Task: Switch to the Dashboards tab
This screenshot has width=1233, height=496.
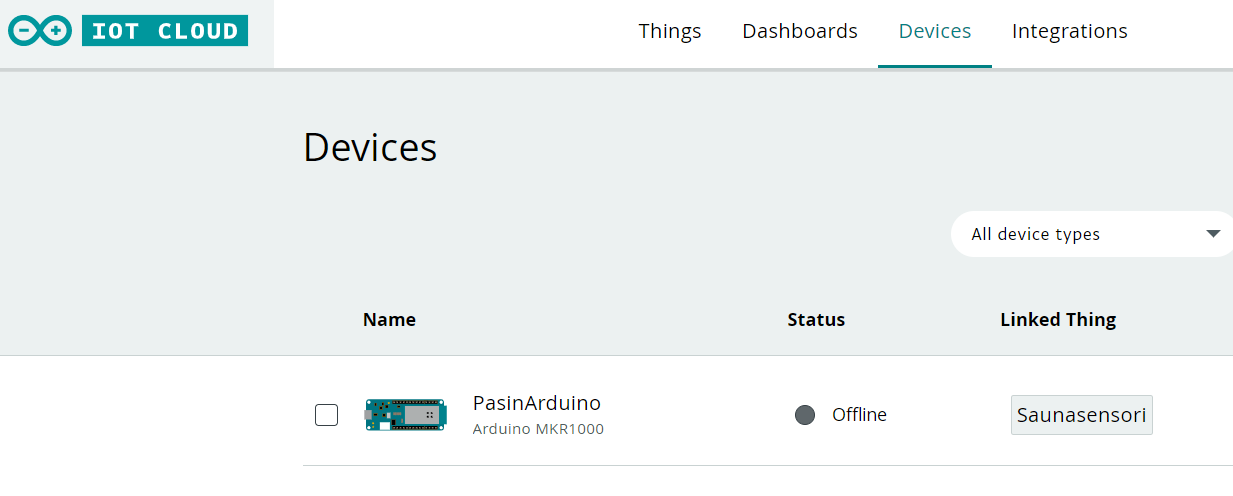Action: click(800, 31)
